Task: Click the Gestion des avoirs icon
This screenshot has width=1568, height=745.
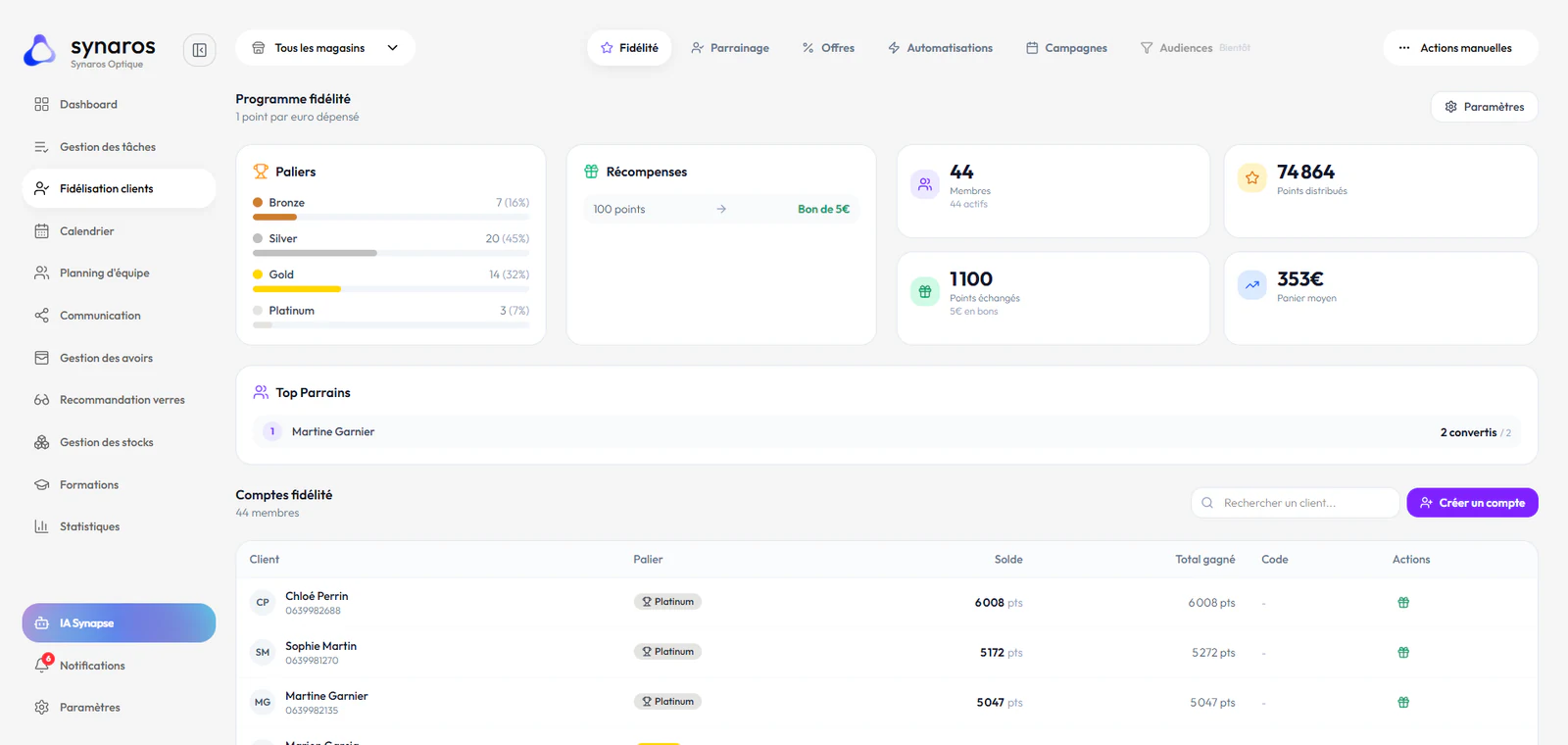Action: click(x=41, y=358)
